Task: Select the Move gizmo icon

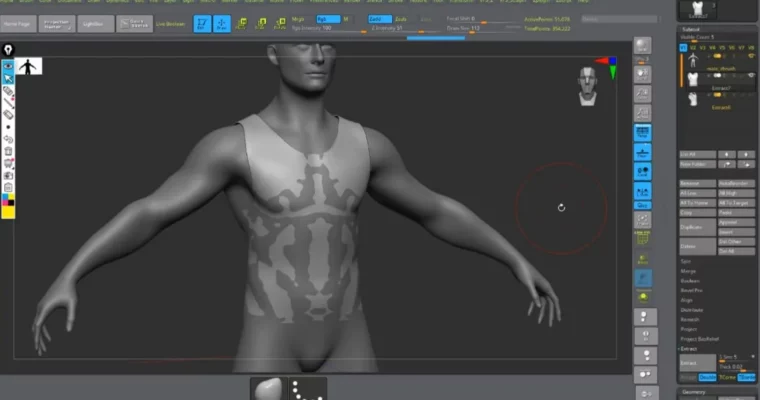Action: (x=241, y=24)
